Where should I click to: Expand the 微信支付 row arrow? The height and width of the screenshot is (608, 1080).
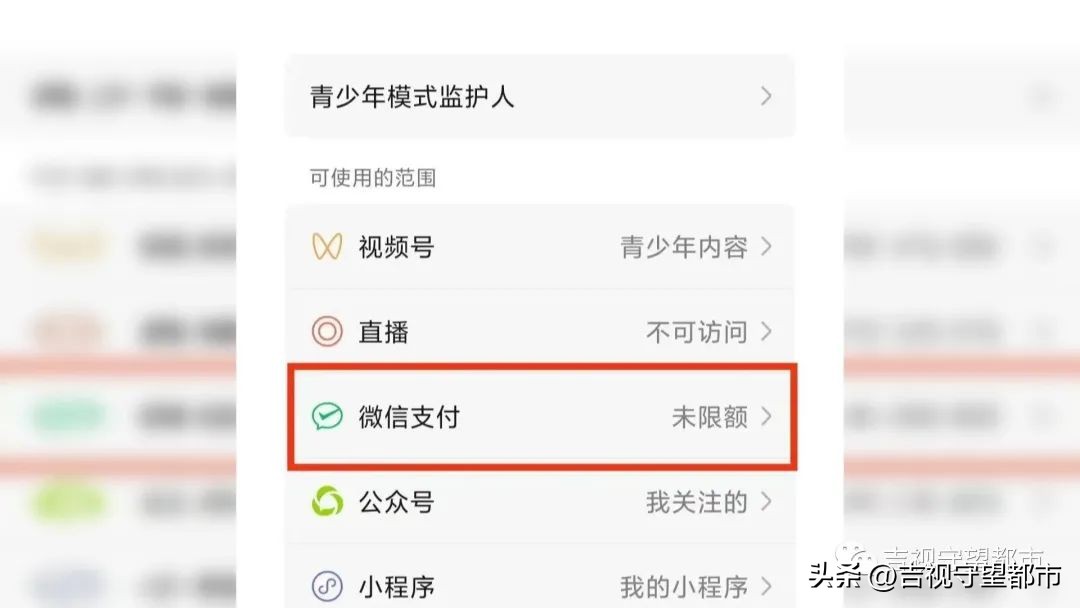(x=766, y=417)
